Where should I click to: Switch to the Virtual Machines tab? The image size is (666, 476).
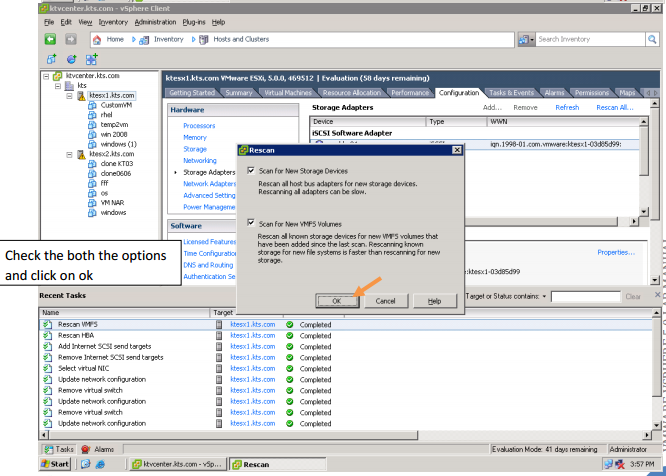[x=288, y=93]
